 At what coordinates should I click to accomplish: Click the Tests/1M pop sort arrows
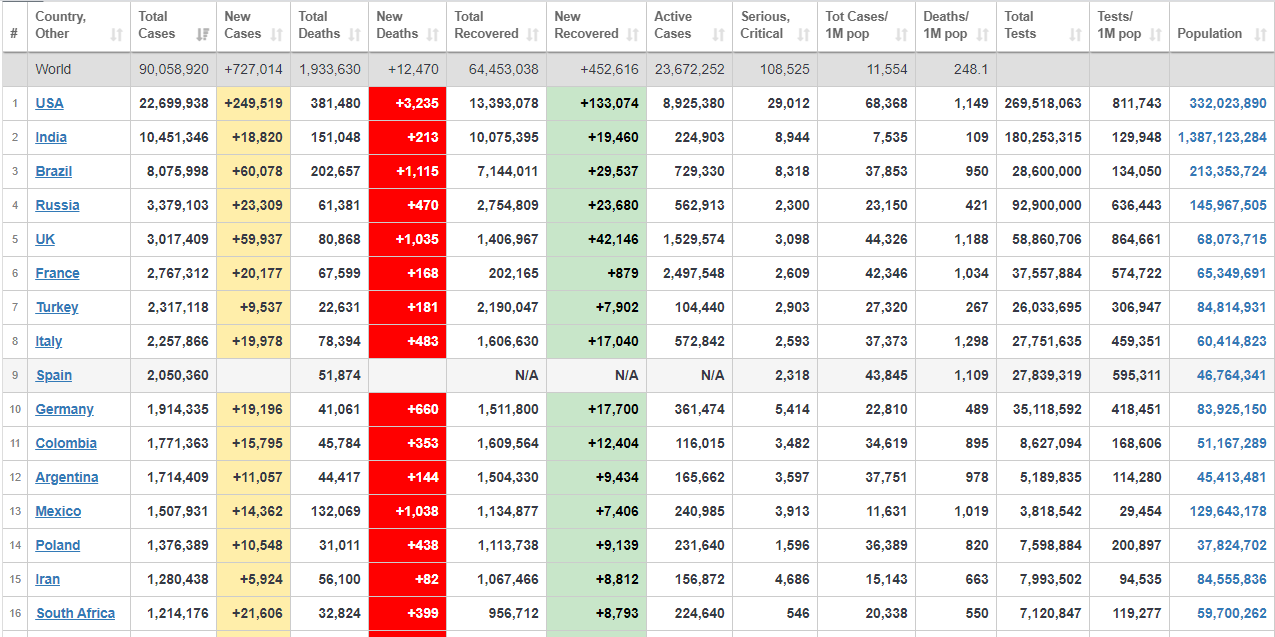[1156, 34]
